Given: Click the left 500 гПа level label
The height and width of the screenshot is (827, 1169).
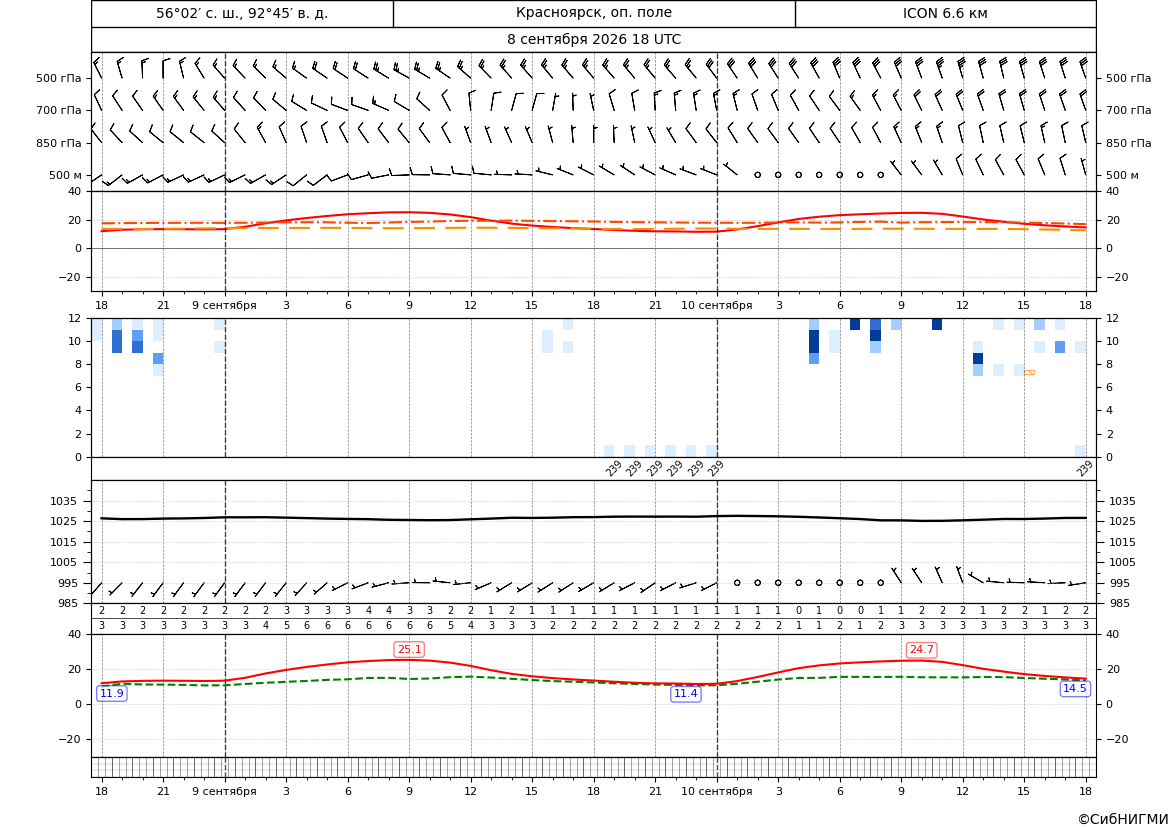Looking at the screenshot, I should pos(59,78).
